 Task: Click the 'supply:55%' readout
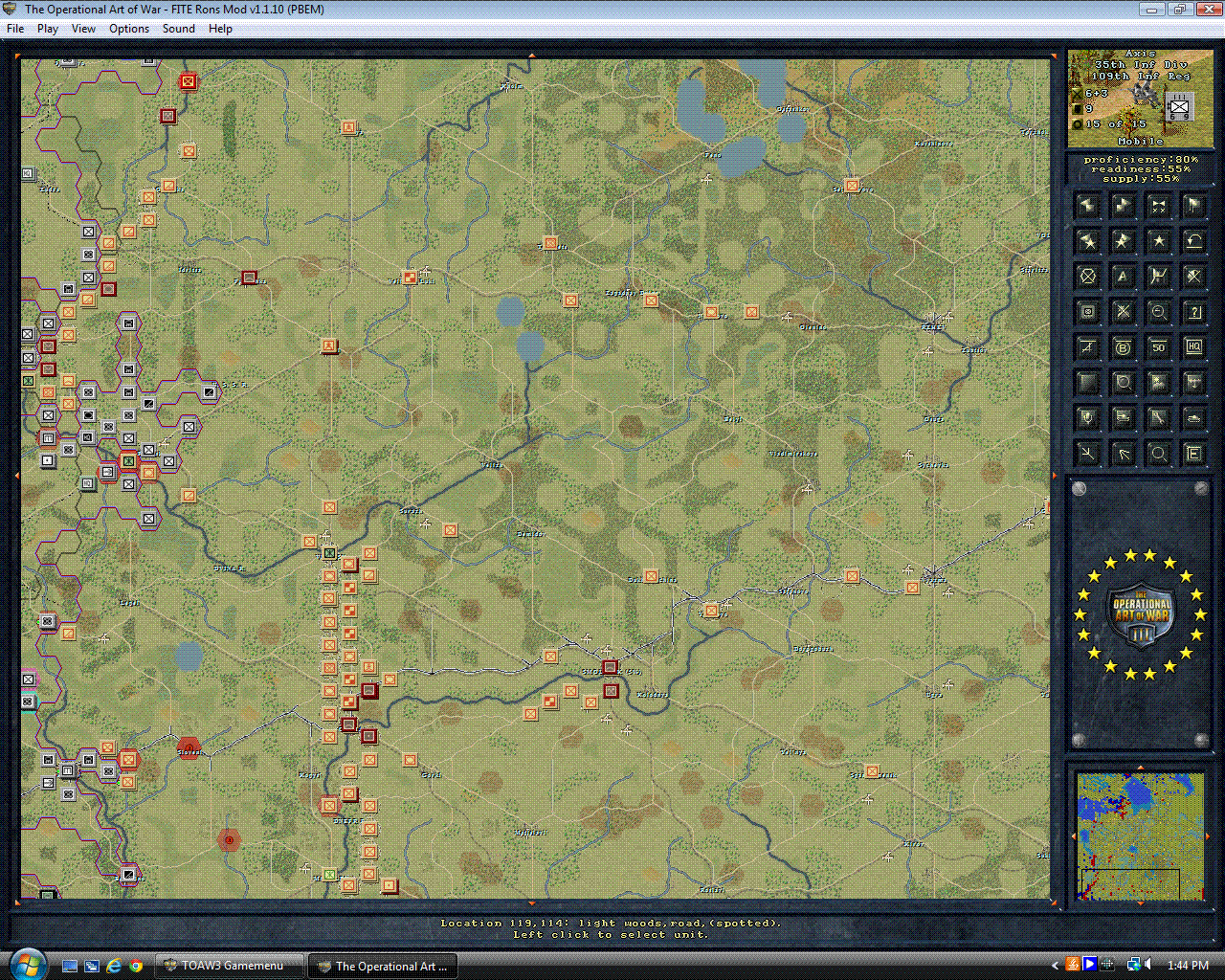(x=1141, y=179)
